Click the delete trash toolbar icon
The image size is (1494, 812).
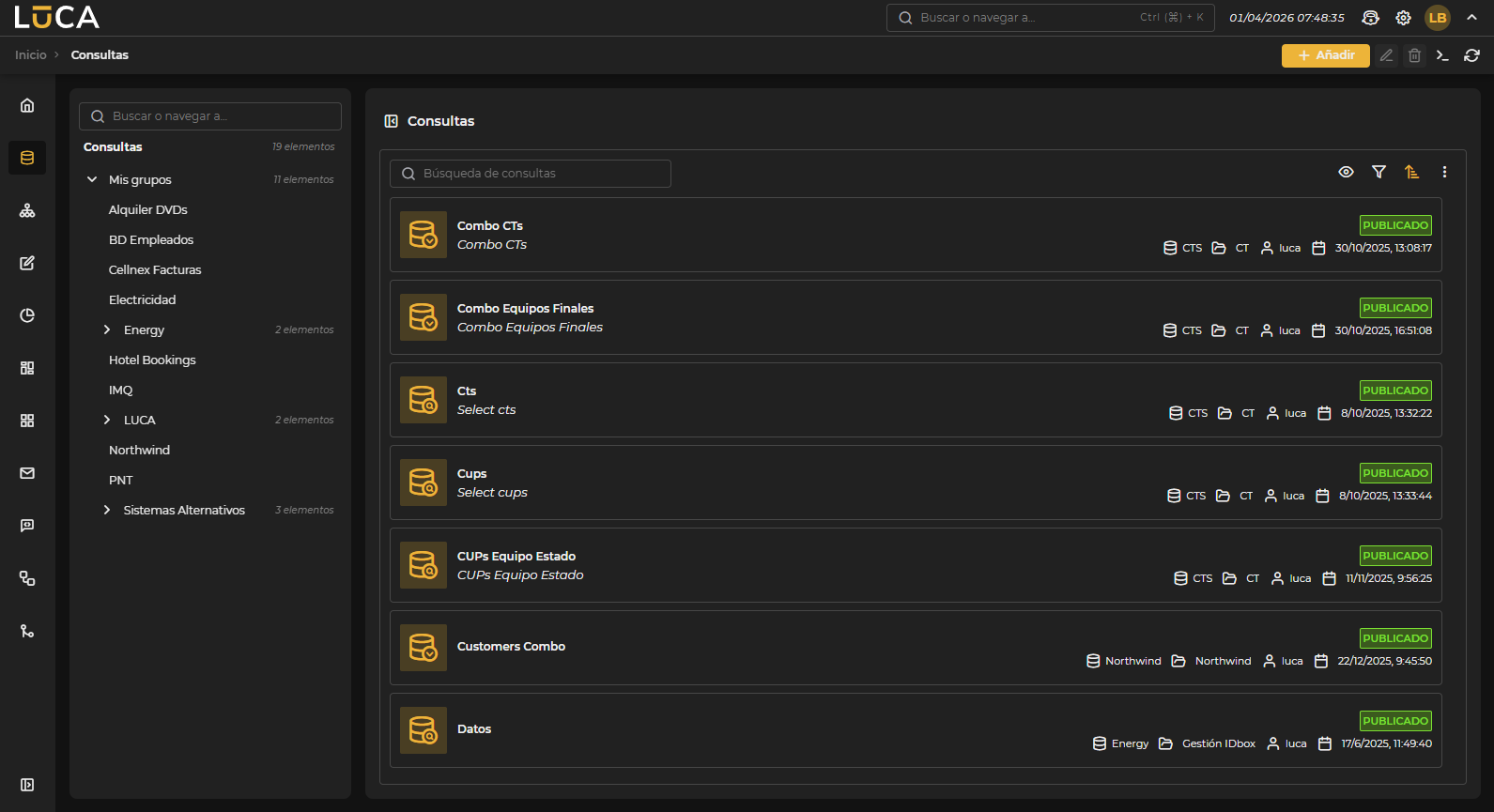1414,55
